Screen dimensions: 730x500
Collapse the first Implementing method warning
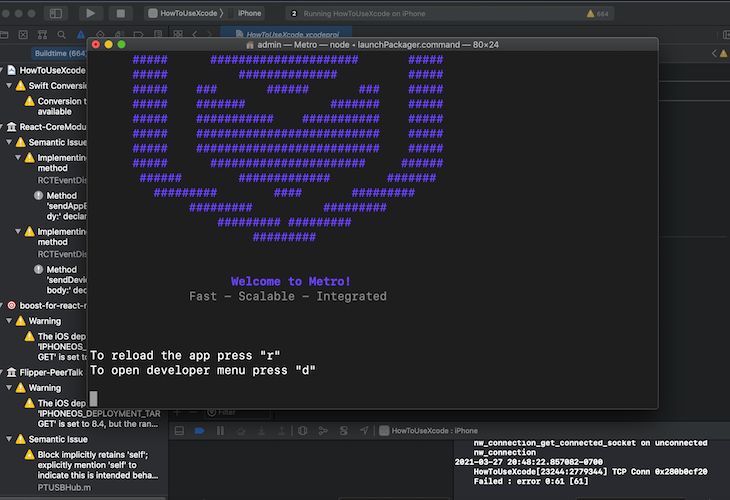(x=18, y=157)
